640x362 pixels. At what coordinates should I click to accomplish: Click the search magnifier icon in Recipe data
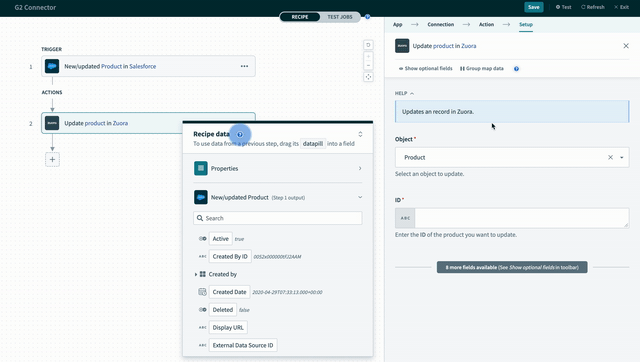[x=200, y=218]
